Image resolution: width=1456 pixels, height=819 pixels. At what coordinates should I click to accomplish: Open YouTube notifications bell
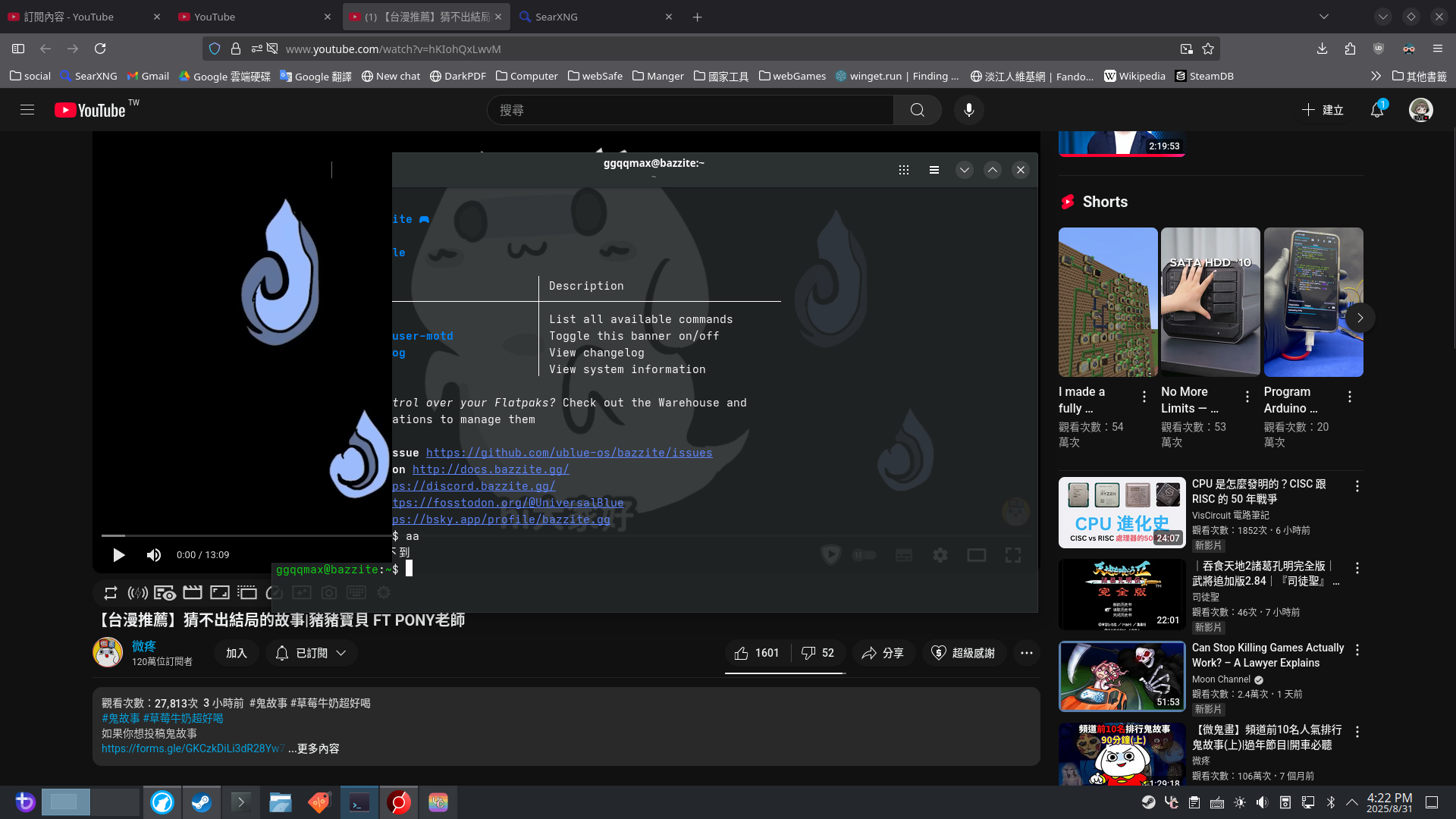[x=1377, y=110]
